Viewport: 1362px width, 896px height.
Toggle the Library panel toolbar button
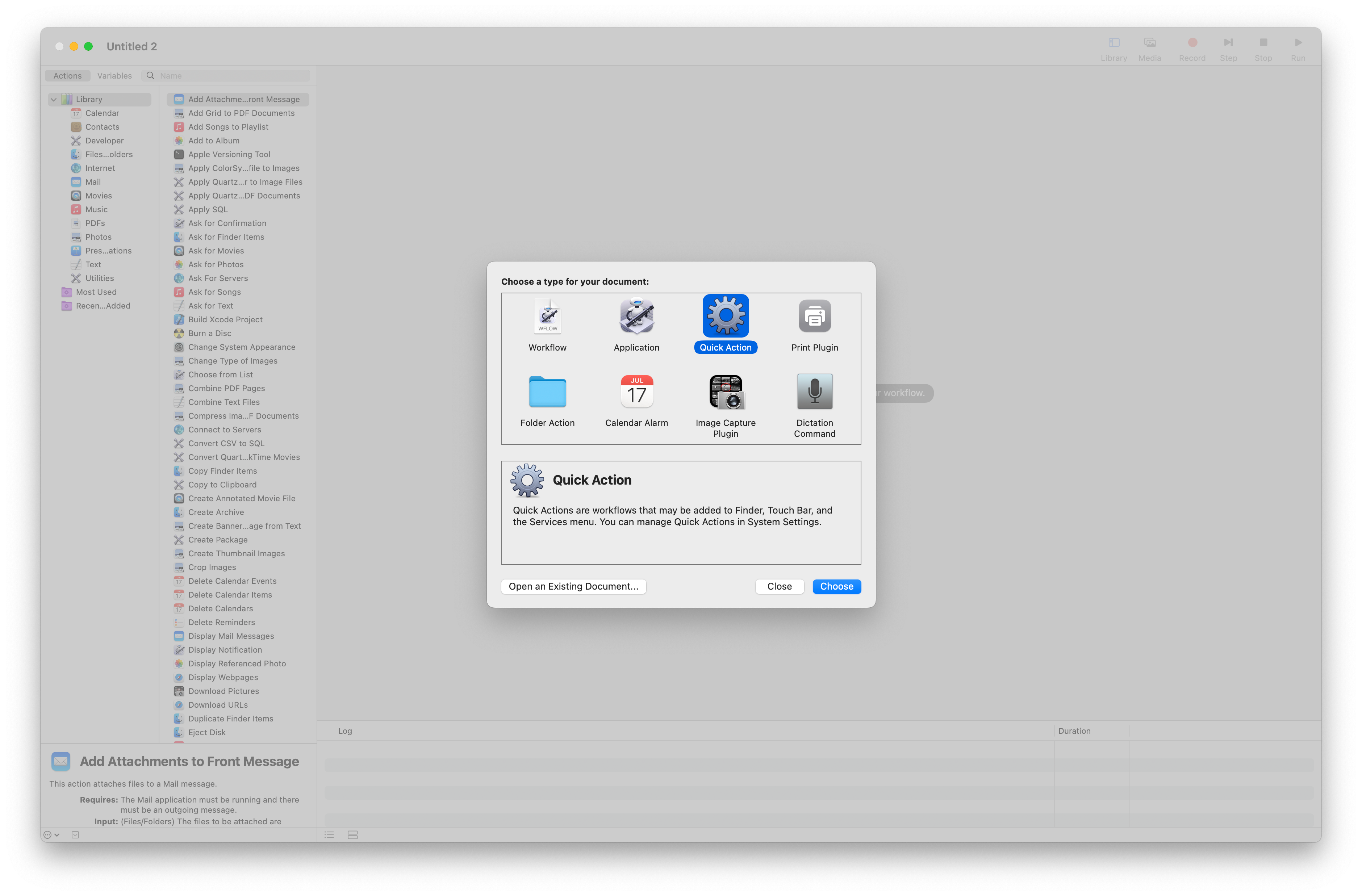tap(1114, 43)
